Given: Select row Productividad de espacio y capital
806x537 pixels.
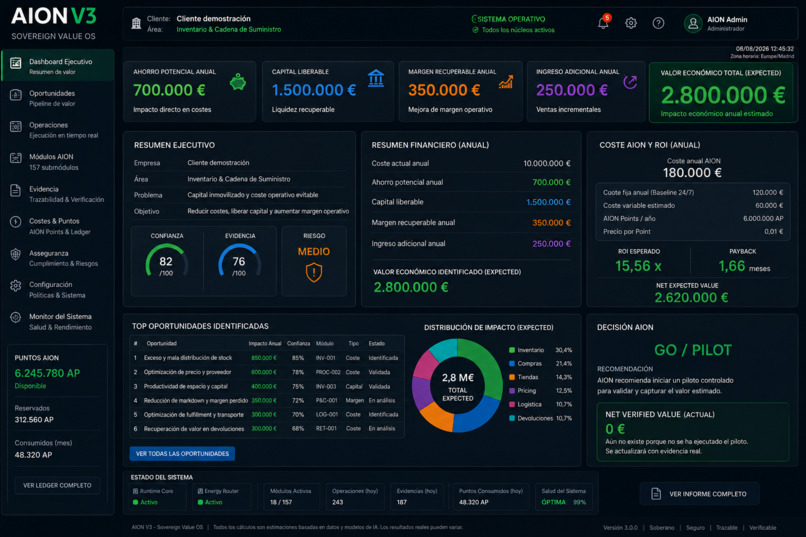Looking at the screenshot, I should (x=266, y=386).
